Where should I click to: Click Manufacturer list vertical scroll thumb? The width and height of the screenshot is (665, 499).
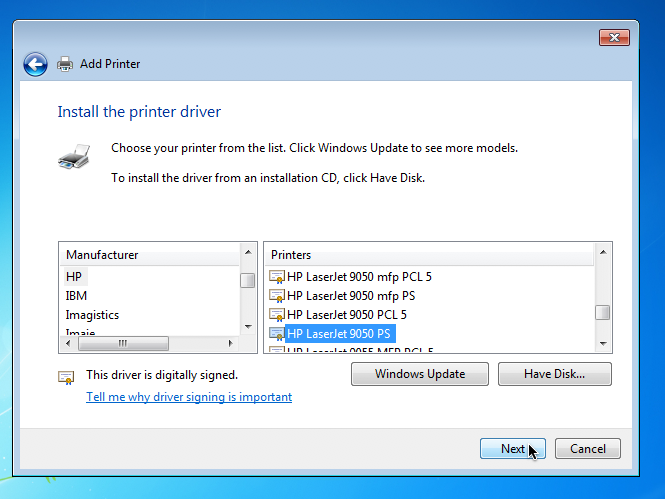tap(248, 280)
